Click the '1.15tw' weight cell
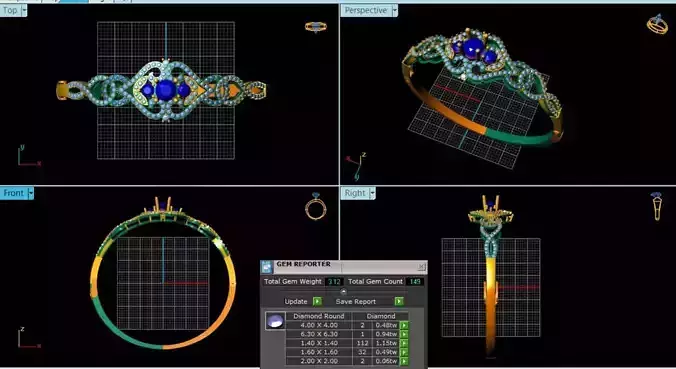The height and width of the screenshot is (369, 676). point(386,343)
